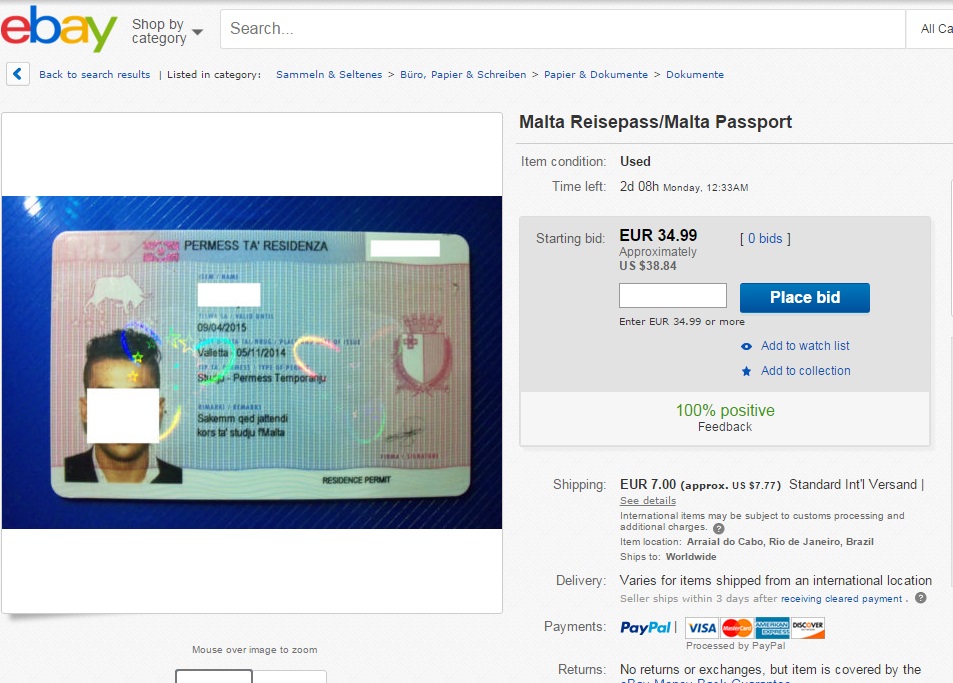The image size is (953, 683).
Task: Click the back arrow icon button
Action: pyautogui.click(x=18, y=74)
